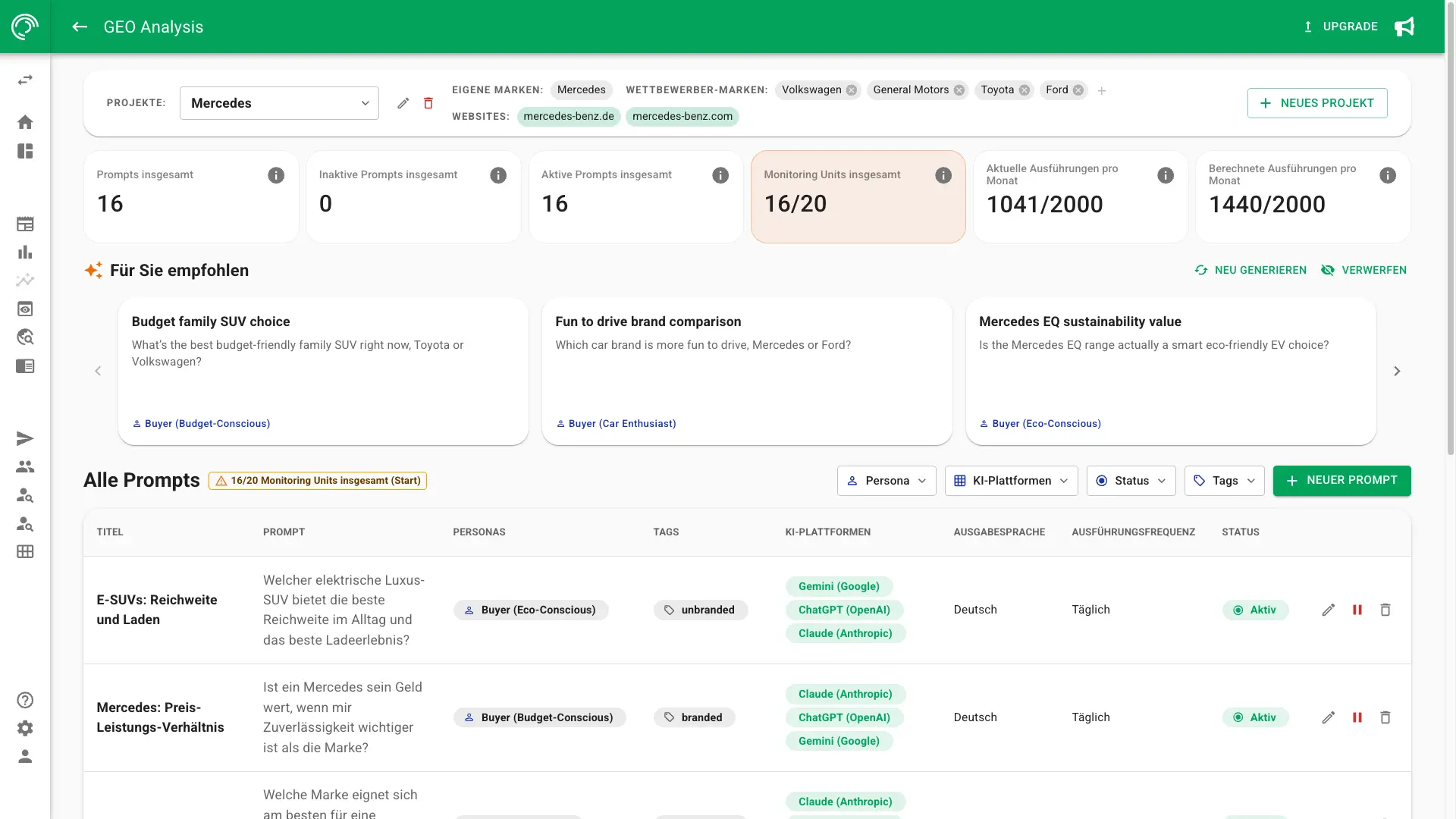
Task: Click the UPGRADE link in header
Action: click(1340, 27)
